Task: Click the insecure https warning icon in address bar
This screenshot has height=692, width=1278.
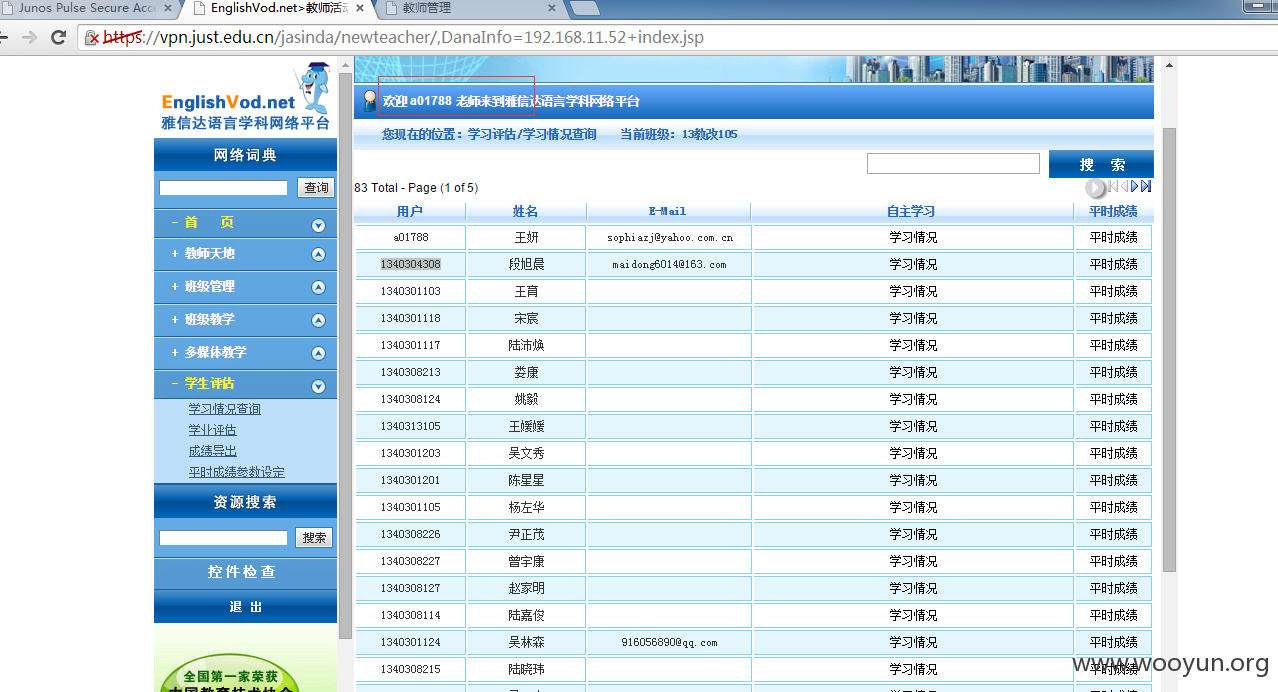Action: pyautogui.click(x=93, y=38)
